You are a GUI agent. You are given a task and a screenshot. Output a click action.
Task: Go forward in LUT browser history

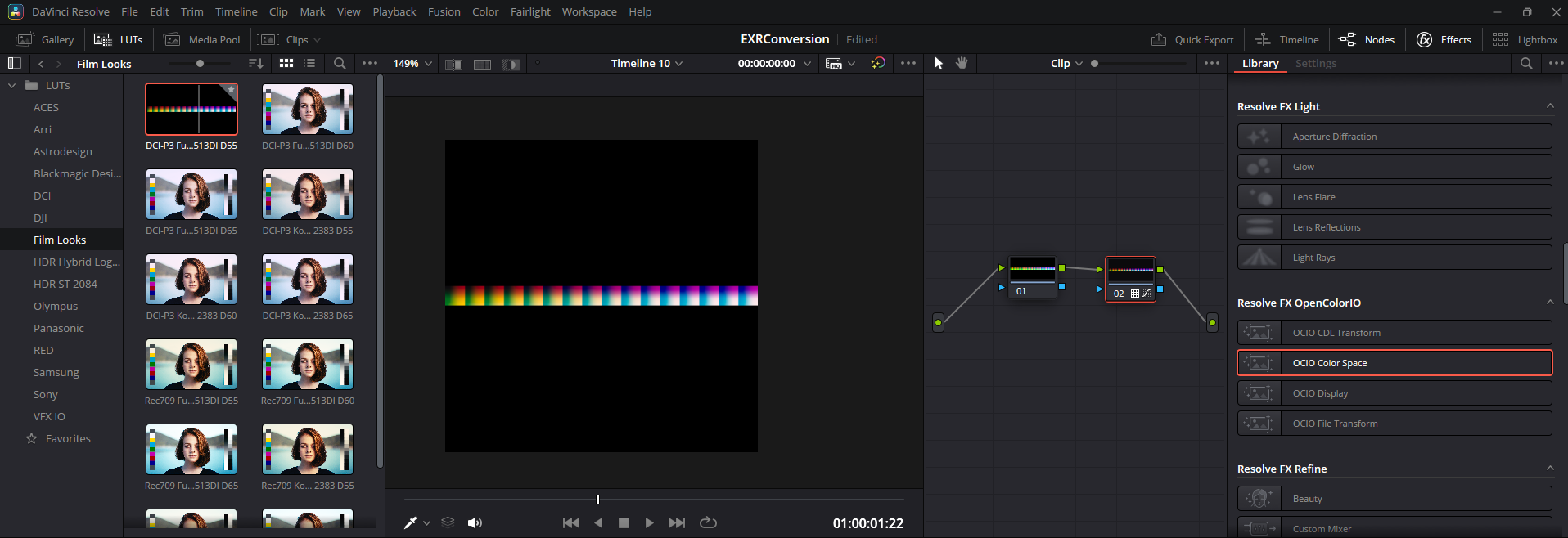58,63
